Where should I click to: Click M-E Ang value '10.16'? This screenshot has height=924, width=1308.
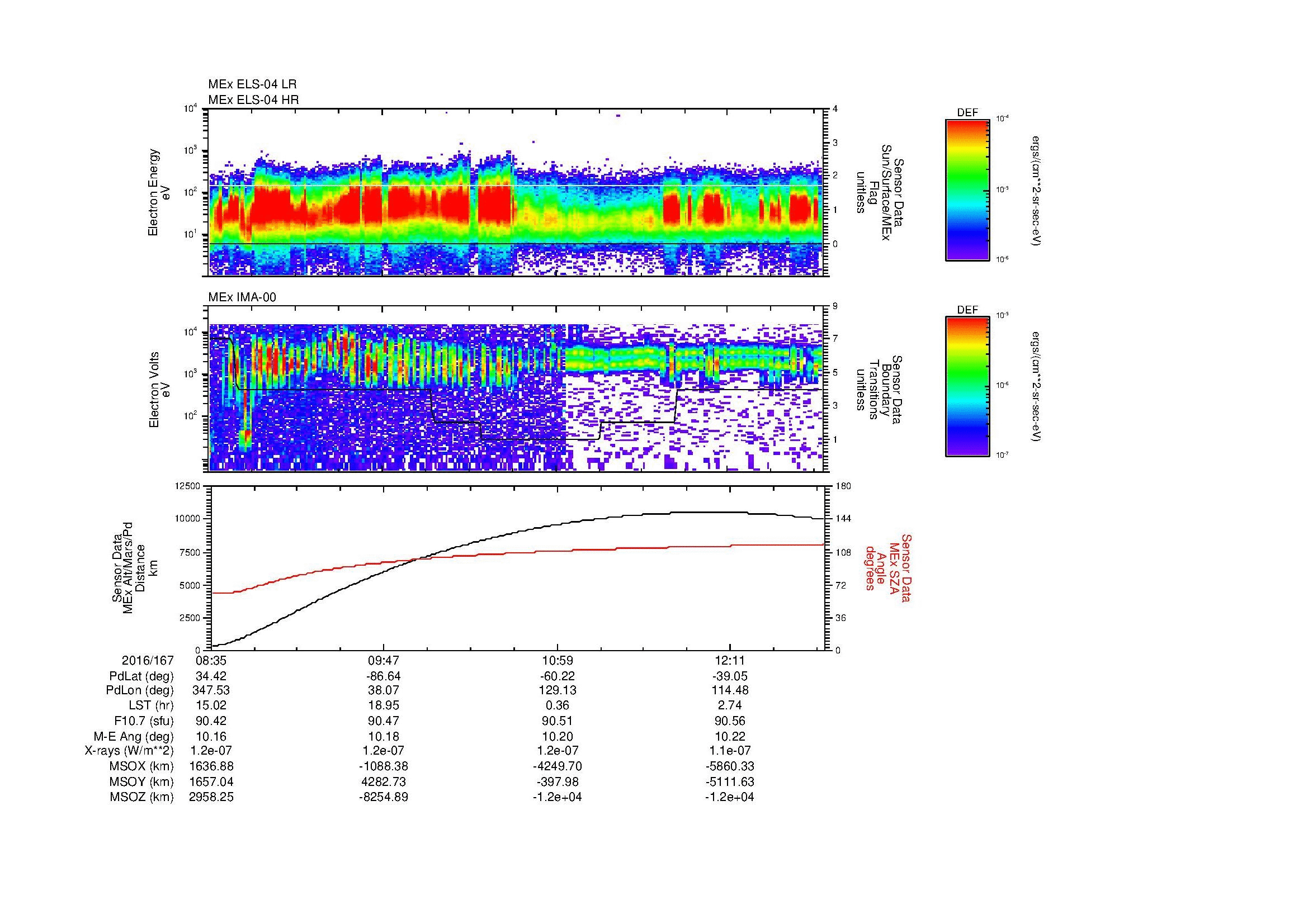click(211, 736)
